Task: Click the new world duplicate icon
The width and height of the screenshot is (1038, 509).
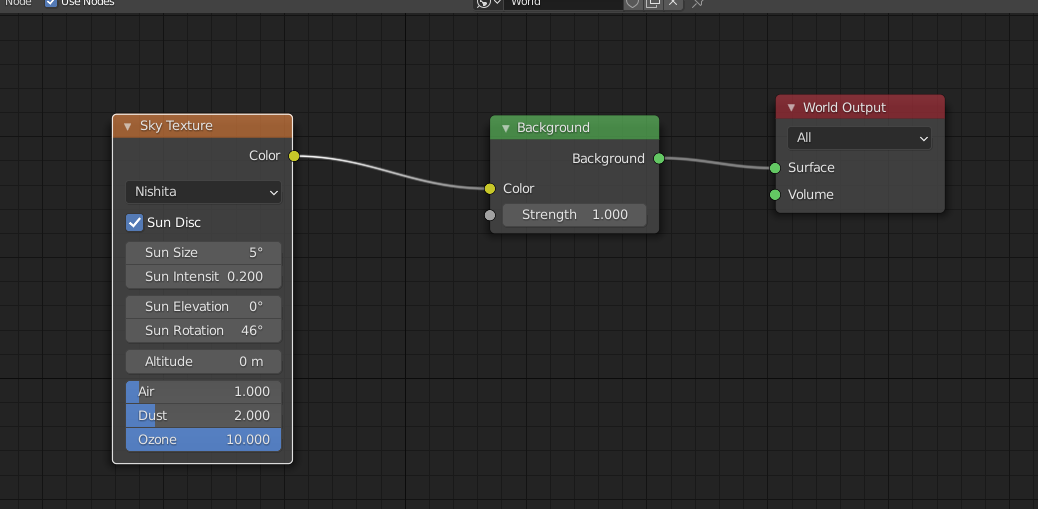Action: pyautogui.click(x=653, y=3)
